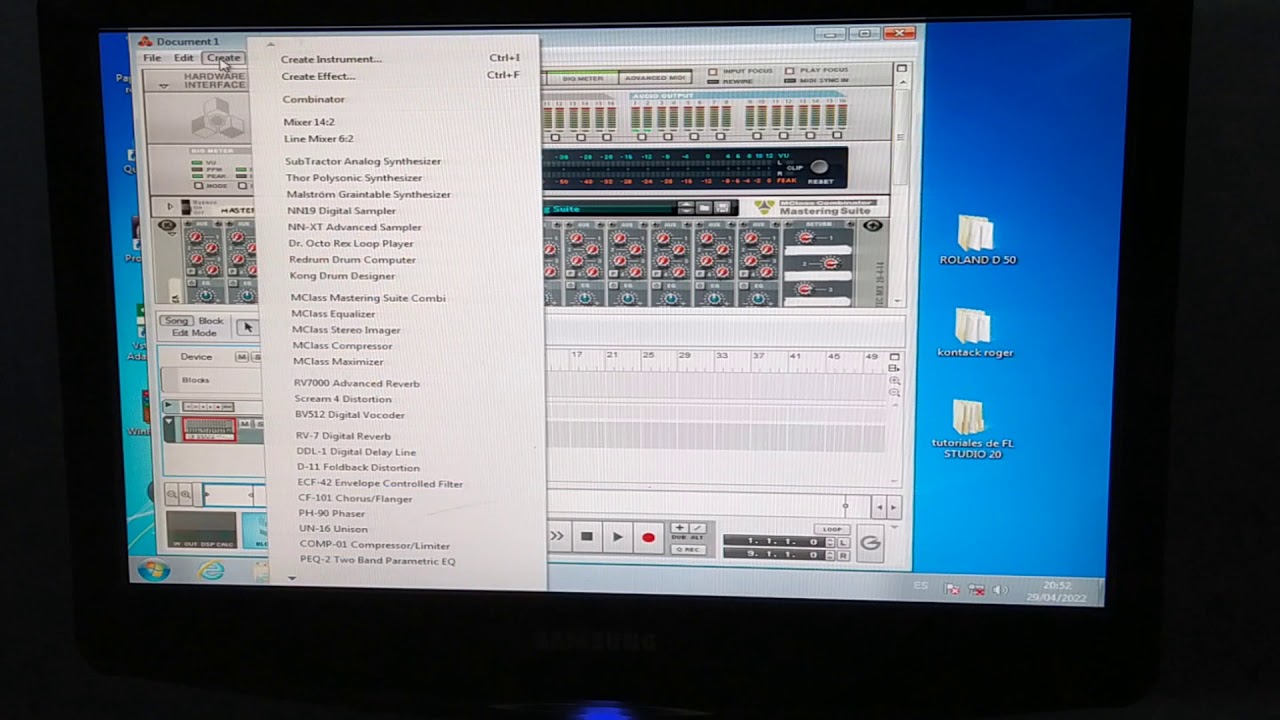Toggle the Loop button in the transport
This screenshot has height=720, width=1280.
[x=832, y=529]
